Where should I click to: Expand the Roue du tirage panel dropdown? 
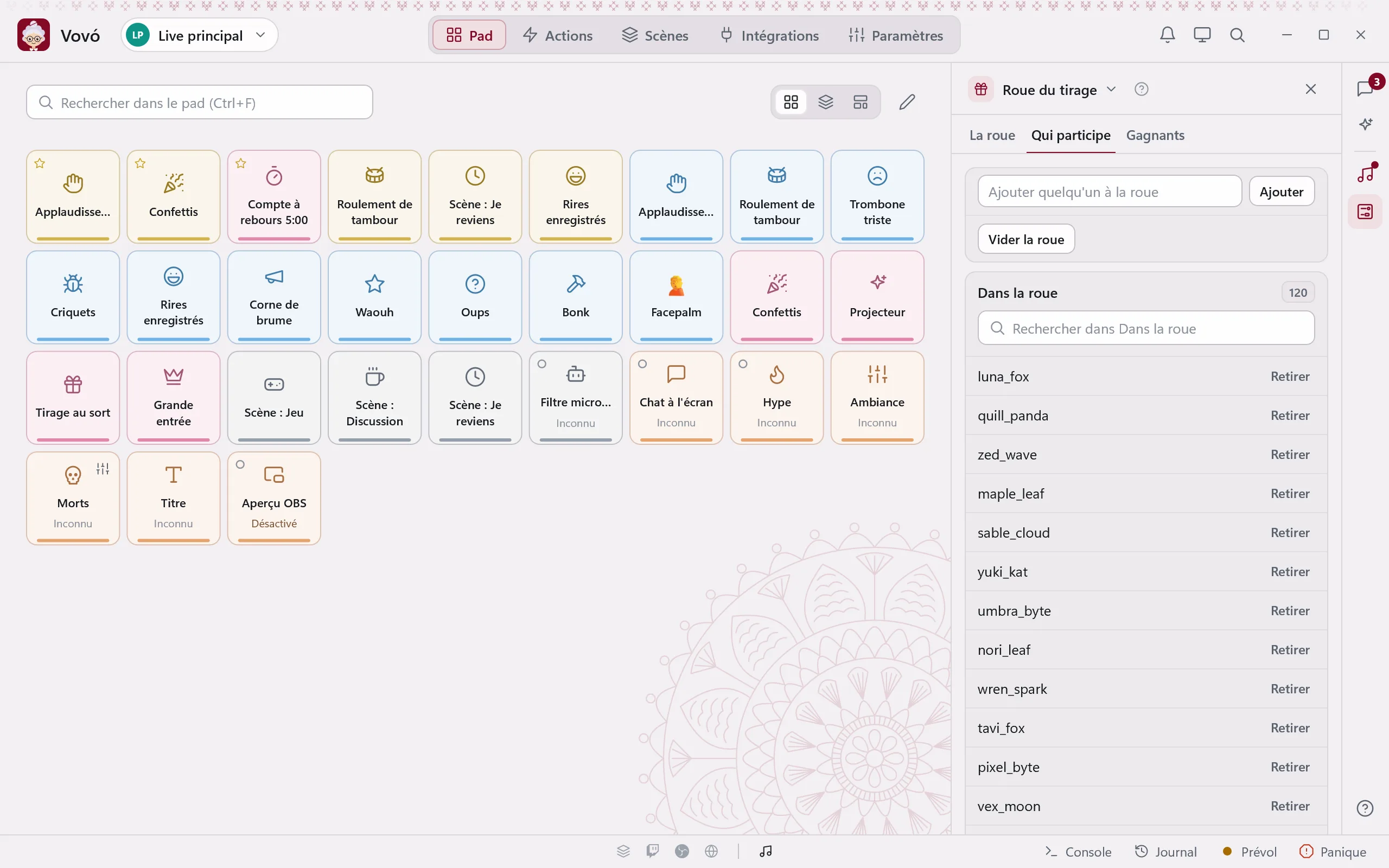[1111, 90]
